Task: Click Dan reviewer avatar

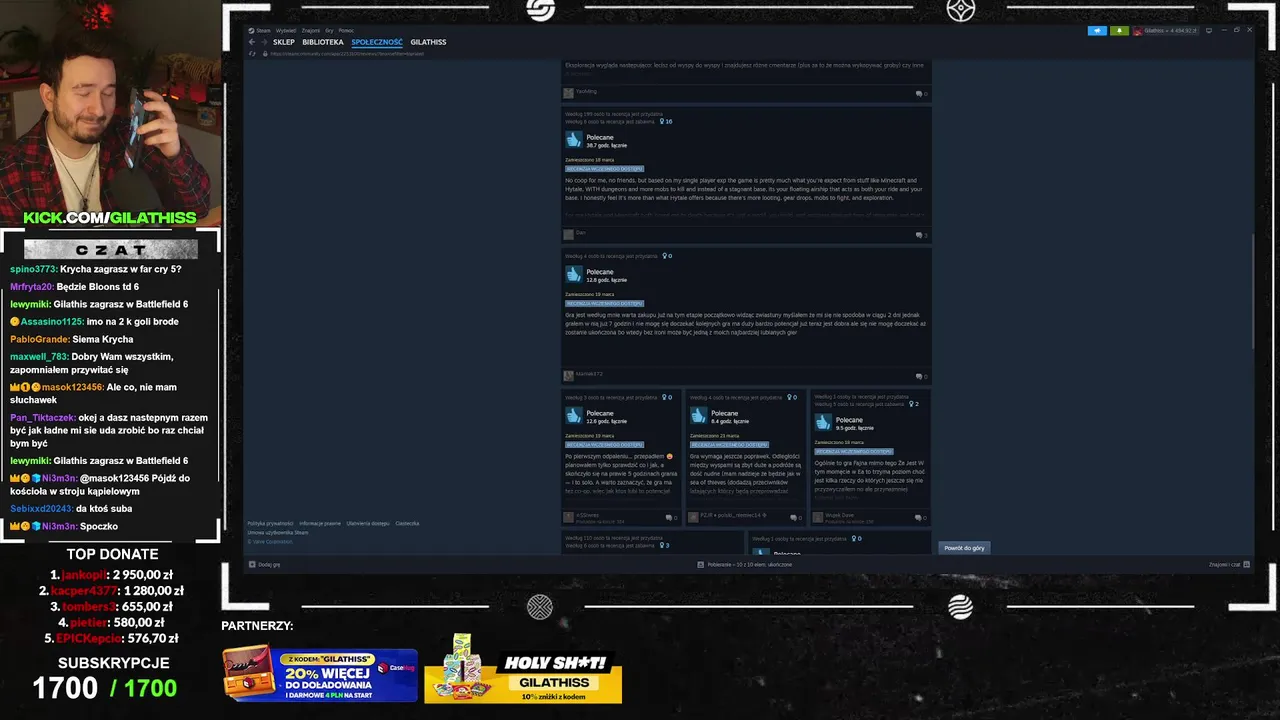Action: pyautogui.click(x=568, y=234)
